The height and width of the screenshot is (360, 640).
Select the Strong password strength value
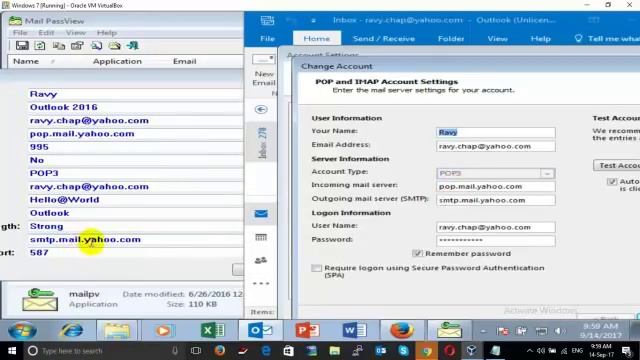(x=47, y=226)
